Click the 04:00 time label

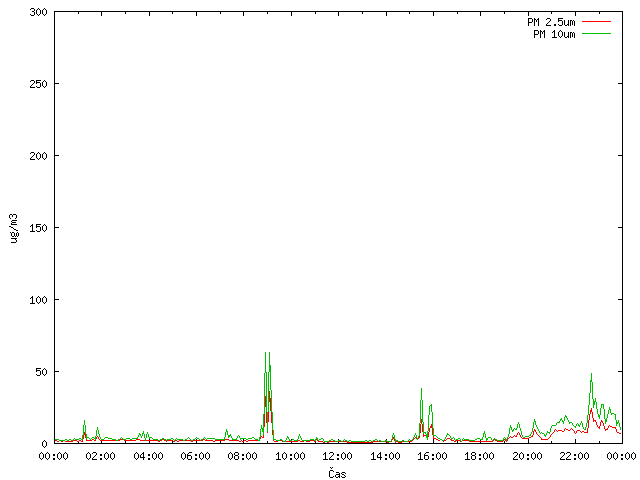coord(148,456)
